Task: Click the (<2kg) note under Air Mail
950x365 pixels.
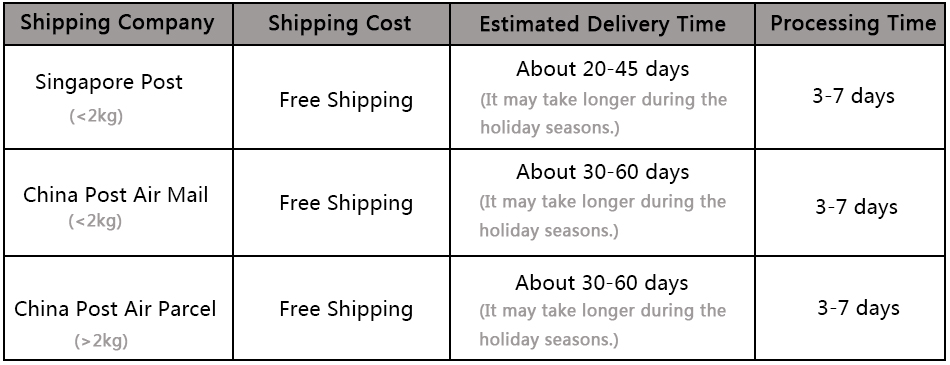Action: (95, 221)
